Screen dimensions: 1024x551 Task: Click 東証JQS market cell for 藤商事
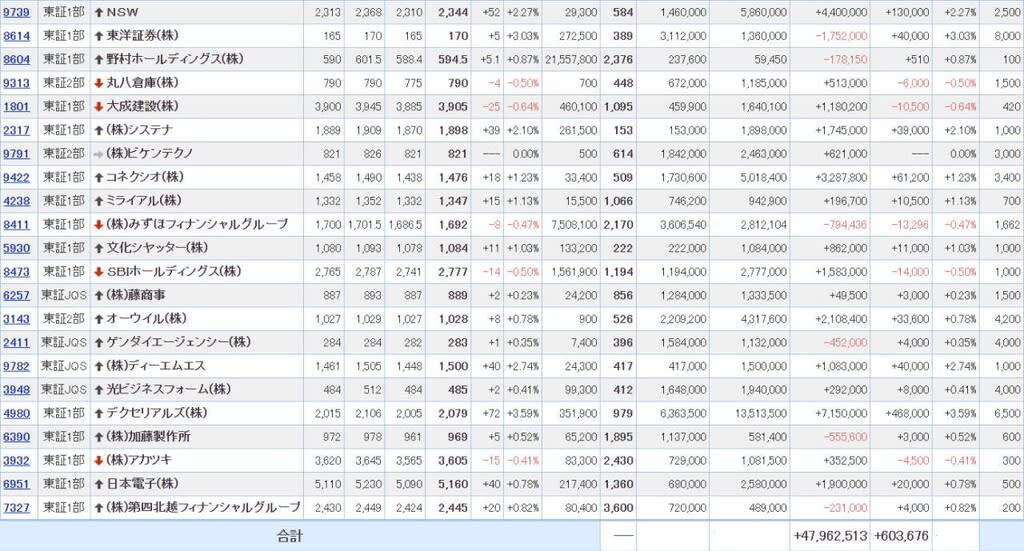pyautogui.click(x=64, y=295)
